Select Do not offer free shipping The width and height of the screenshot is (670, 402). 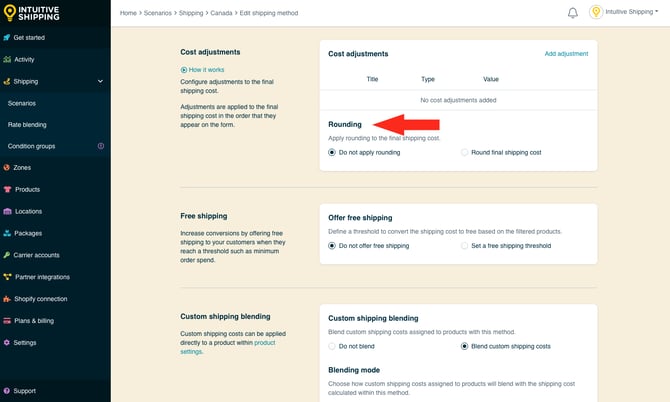(332, 246)
